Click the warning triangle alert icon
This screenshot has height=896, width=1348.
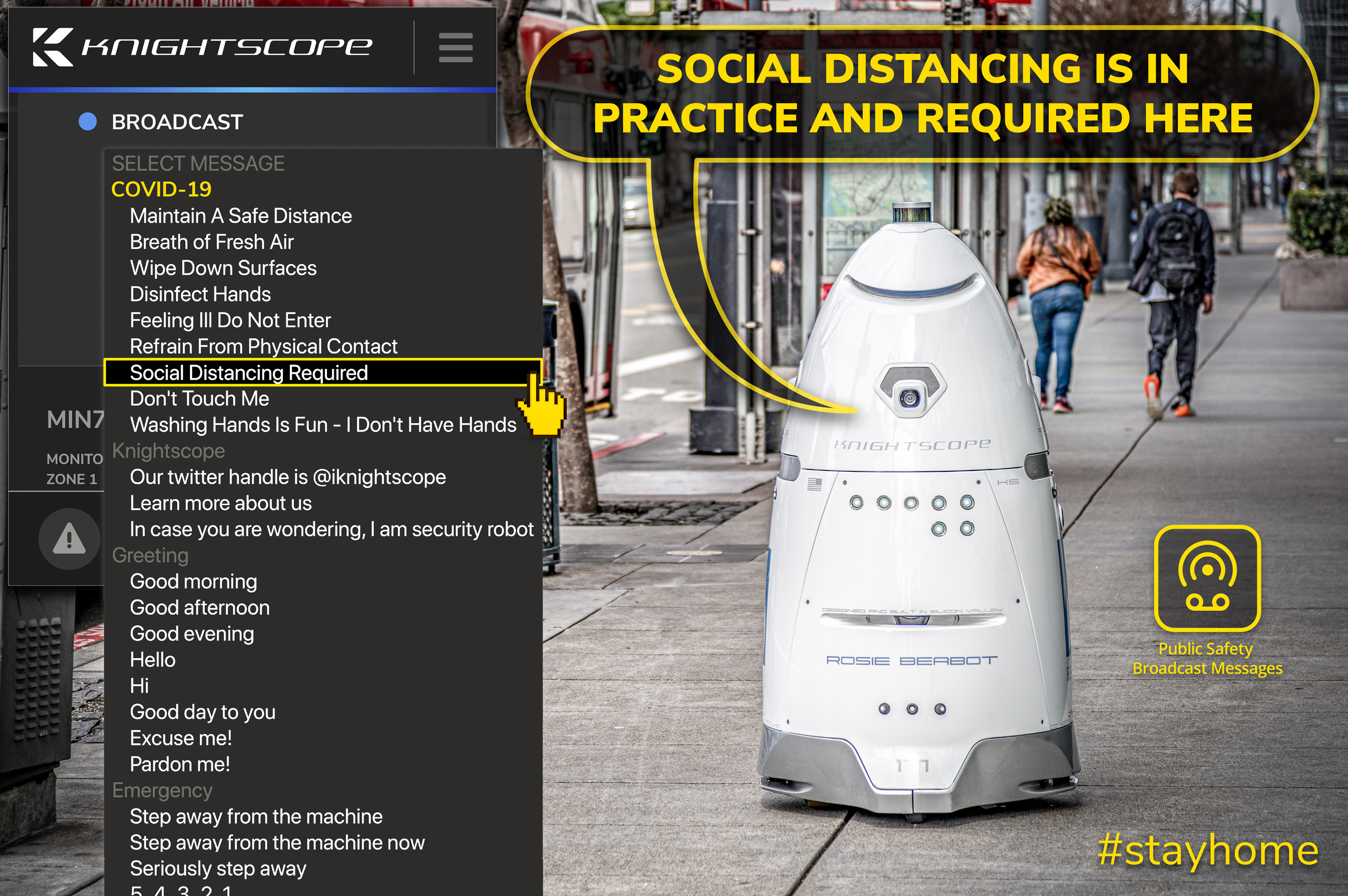[69, 539]
